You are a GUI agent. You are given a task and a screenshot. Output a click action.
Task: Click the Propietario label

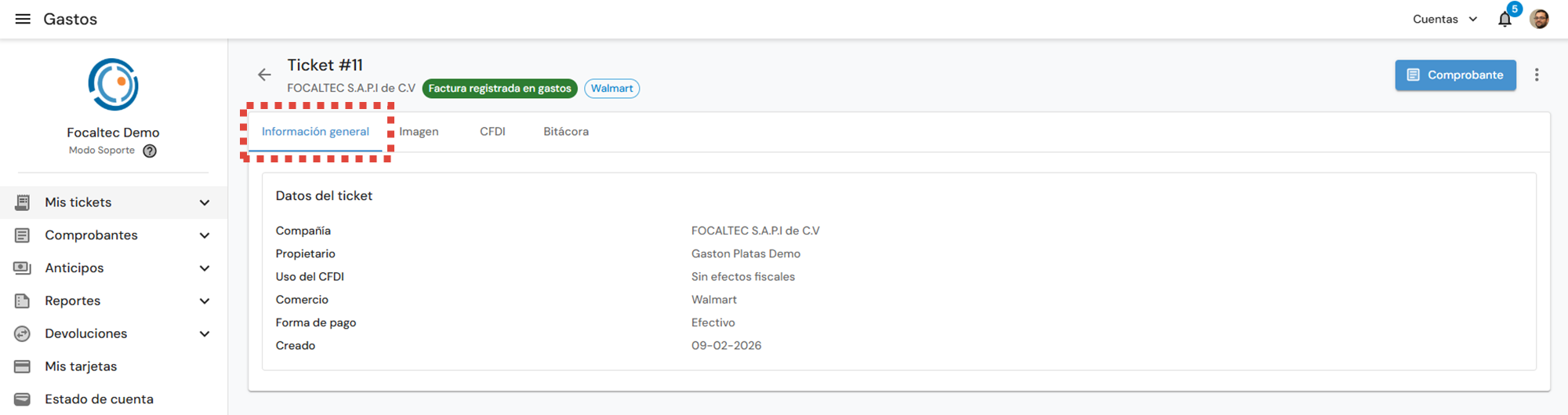(x=306, y=254)
